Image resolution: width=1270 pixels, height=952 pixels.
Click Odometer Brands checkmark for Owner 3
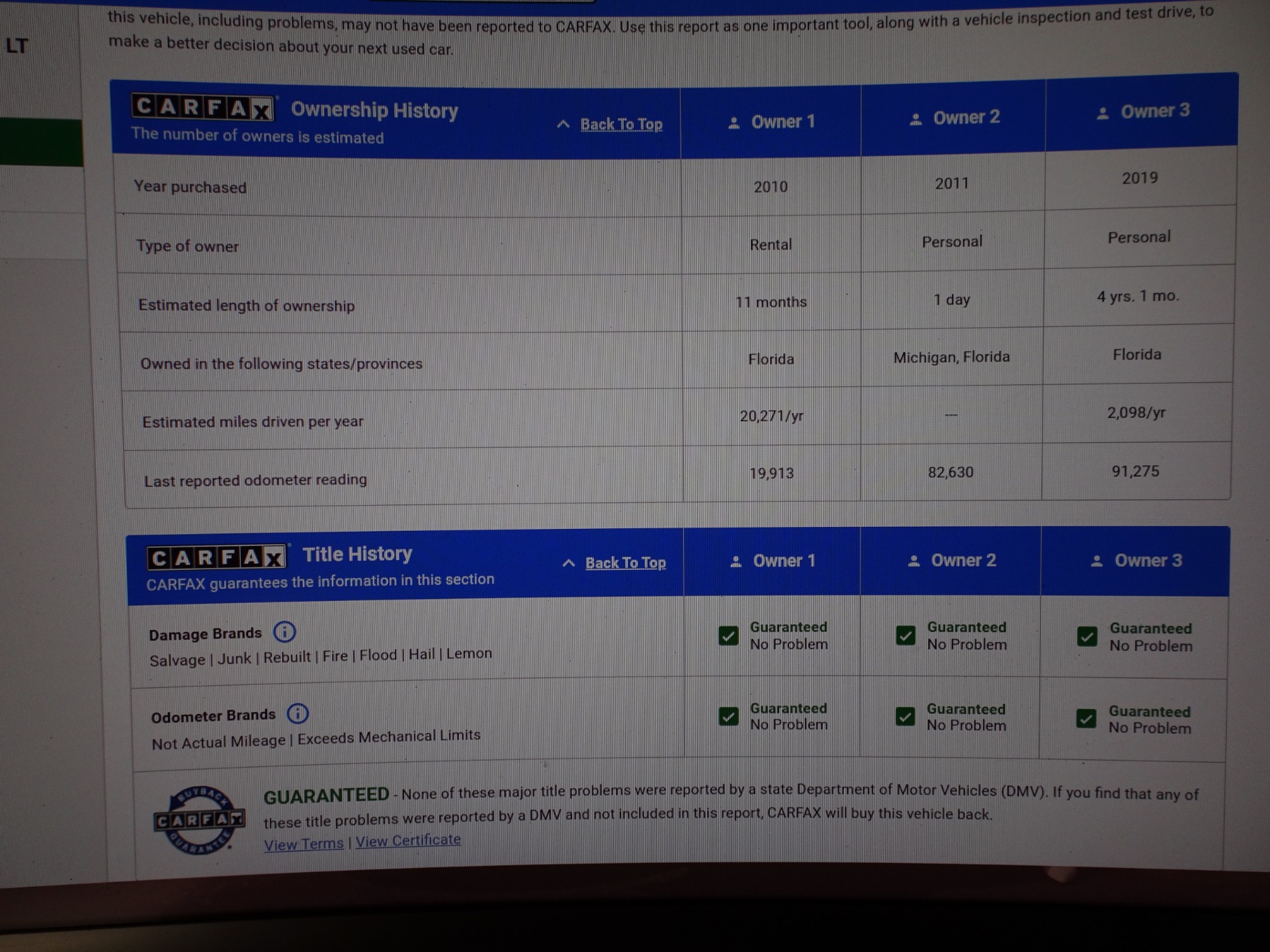[1086, 719]
